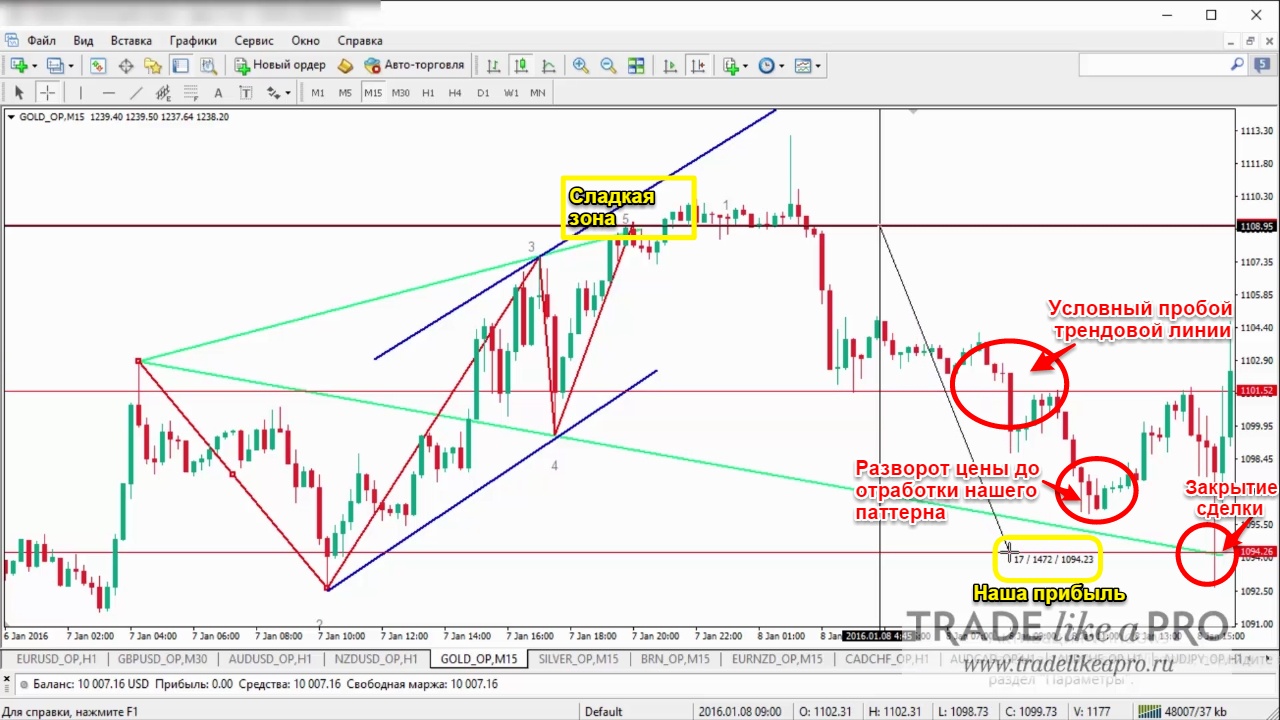The height and width of the screenshot is (720, 1280).
Task: Select the Cursor arrow tool
Action: pyautogui.click(x=18, y=92)
